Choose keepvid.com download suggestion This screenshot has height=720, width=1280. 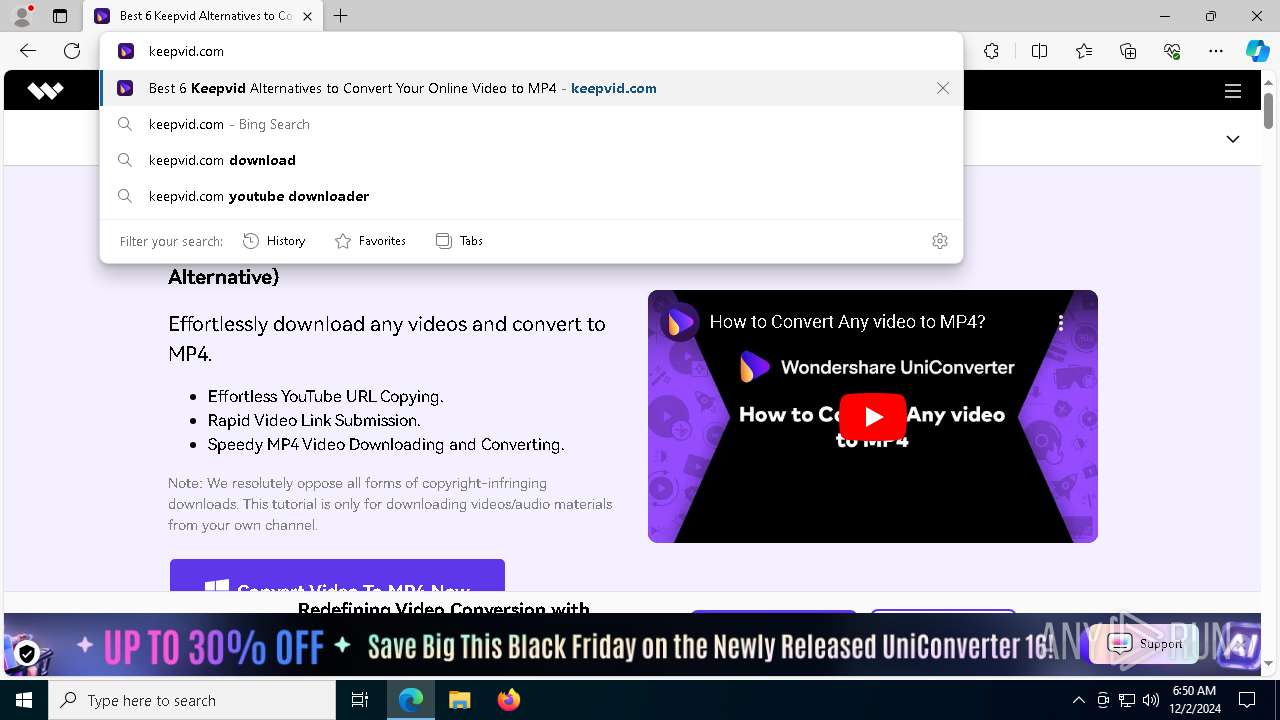tap(530, 160)
